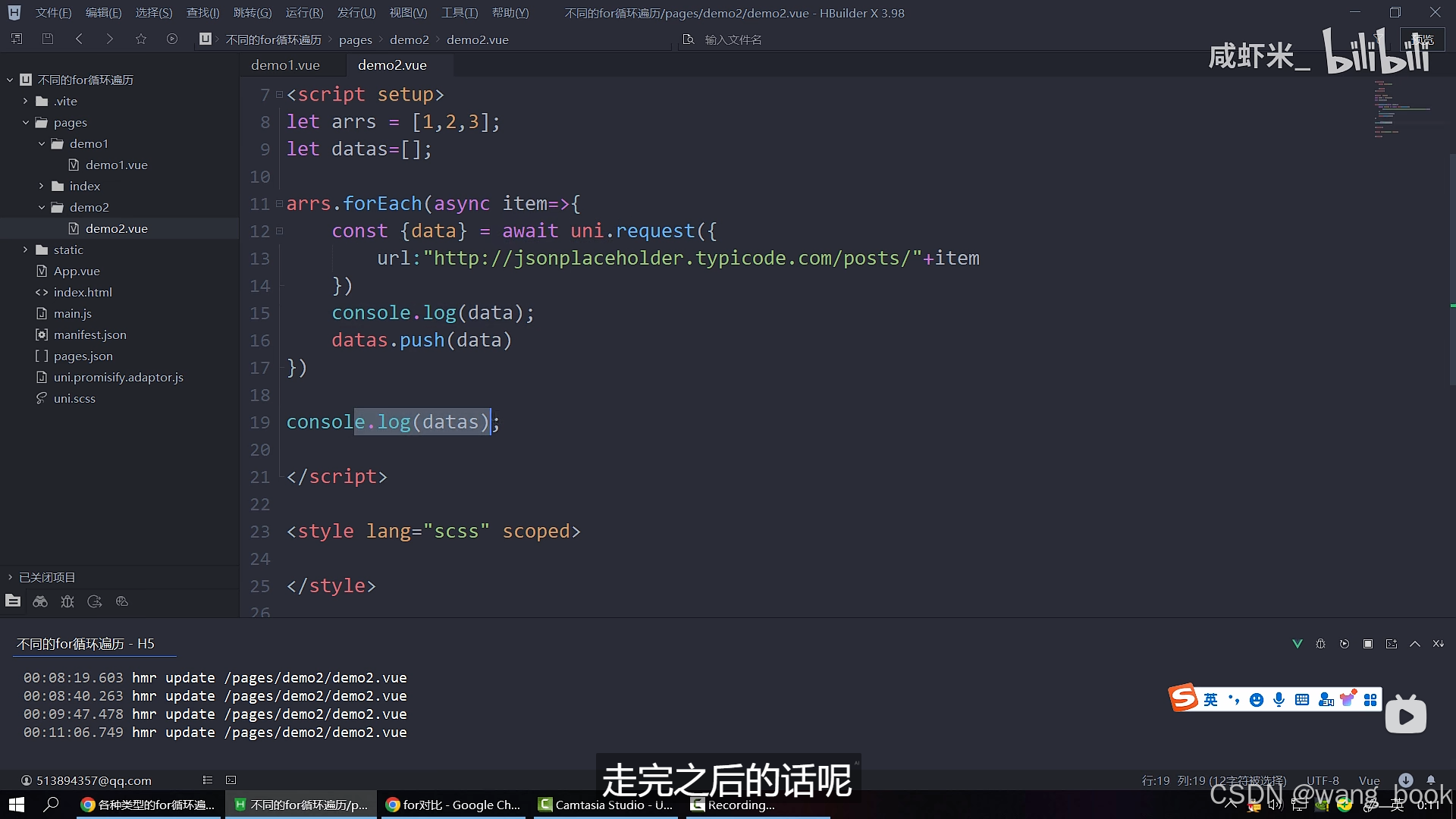Screen dimensions: 1456x819
Task: Toggle Sogou Chinese/English mode button
Action: point(1211,700)
